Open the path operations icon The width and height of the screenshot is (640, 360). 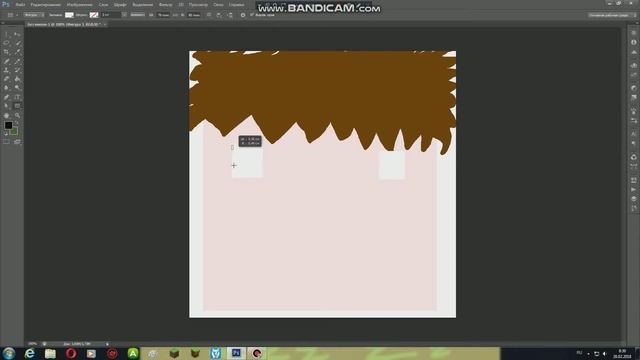pos(209,15)
